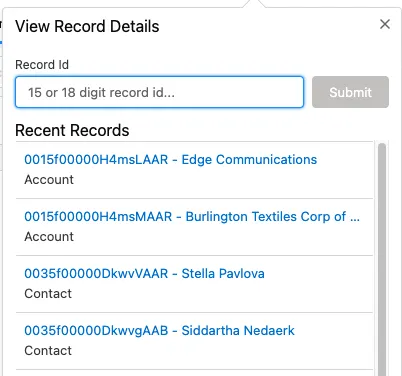
Task: Click the 0015f00000H4msLAAR record ID text
Action: [x=96, y=160]
